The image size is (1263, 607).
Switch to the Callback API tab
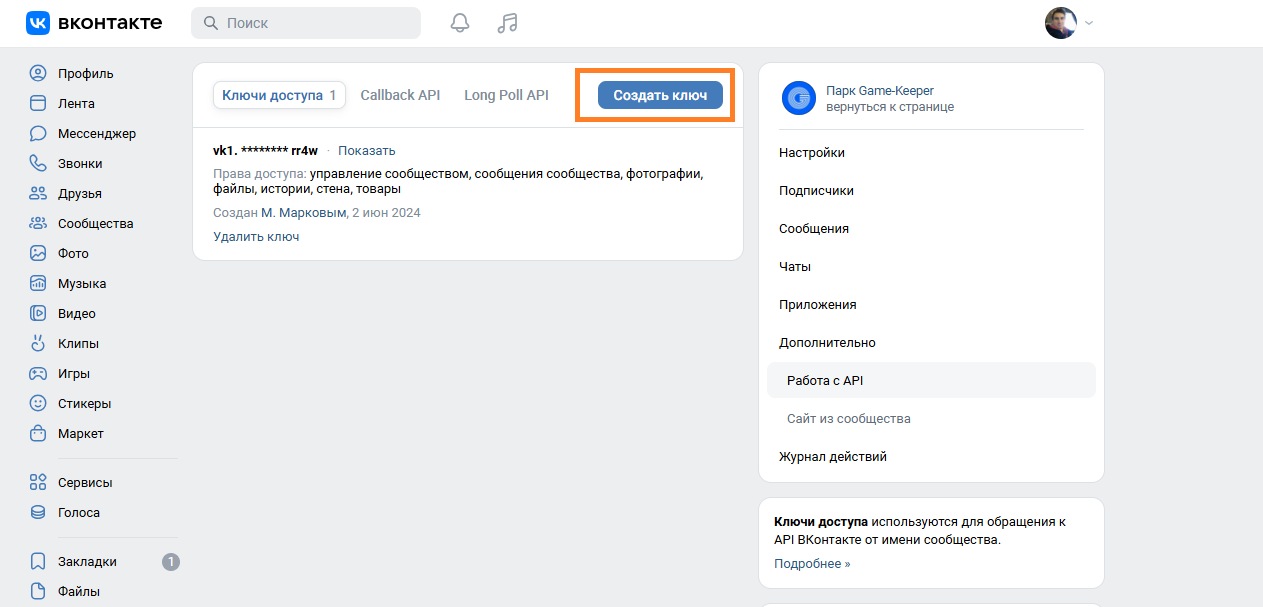click(x=400, y=95)
